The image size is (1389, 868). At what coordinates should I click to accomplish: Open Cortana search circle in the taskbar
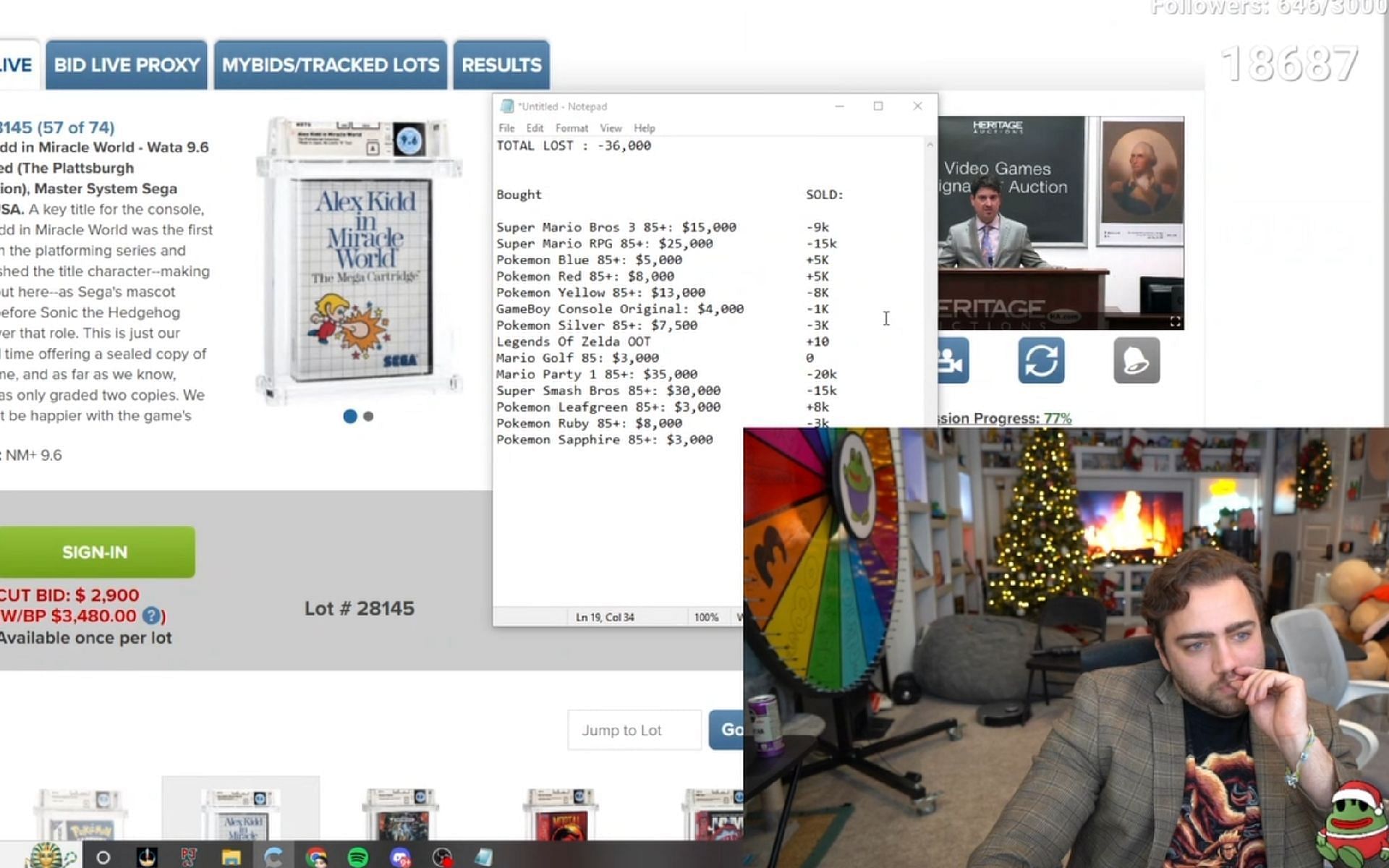click(103, 857)
